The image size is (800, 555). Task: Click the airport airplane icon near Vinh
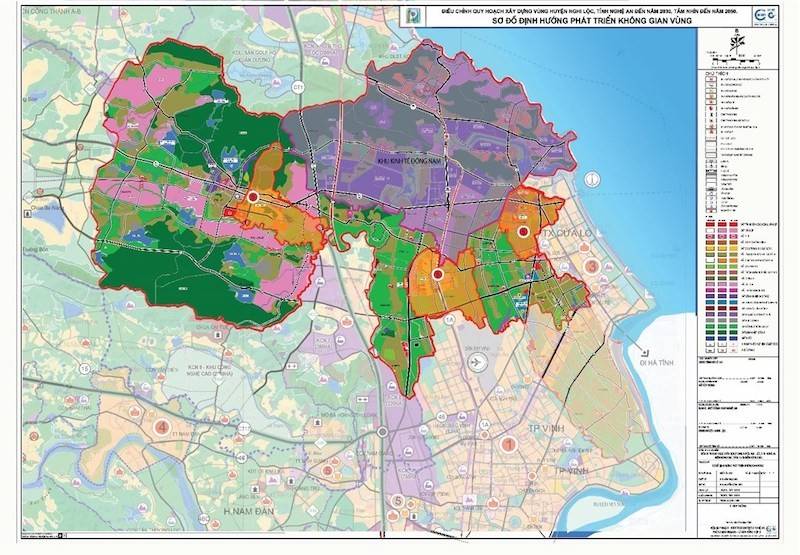click(x=477, y=362)
